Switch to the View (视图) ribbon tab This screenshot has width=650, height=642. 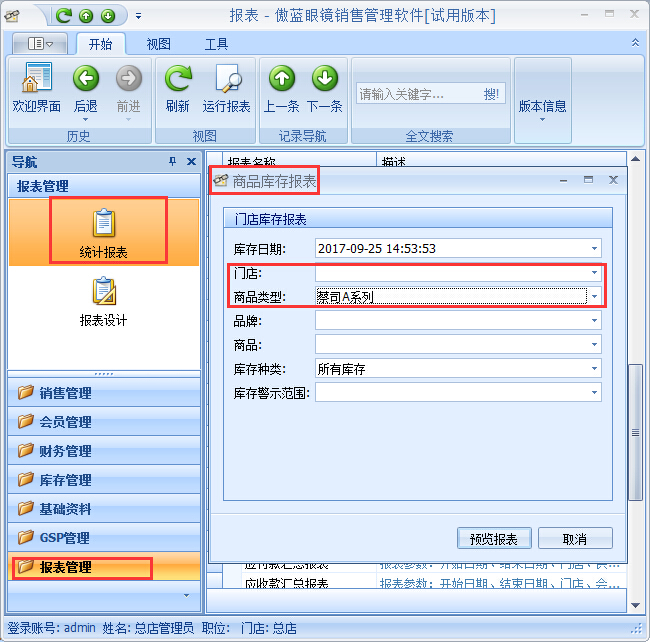[x=158, y=44]
